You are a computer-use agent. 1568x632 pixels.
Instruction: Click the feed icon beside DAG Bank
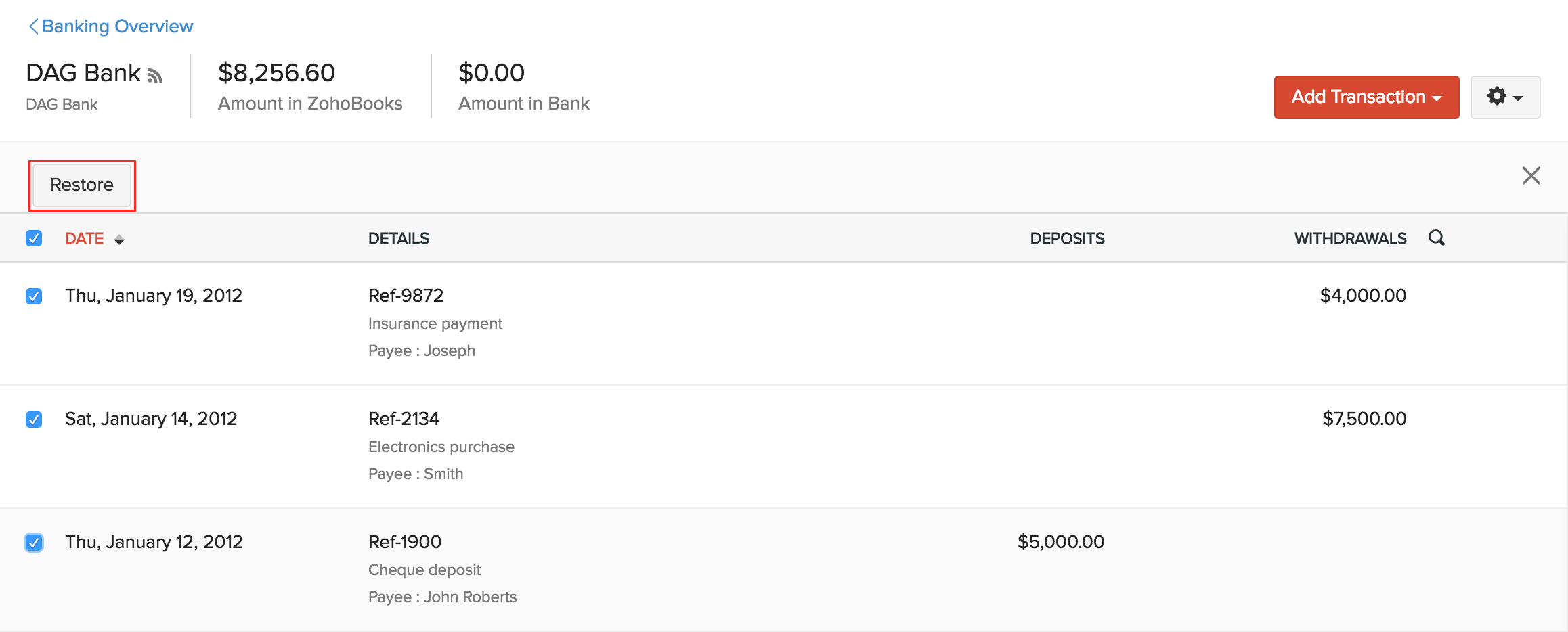coord(155,76)
